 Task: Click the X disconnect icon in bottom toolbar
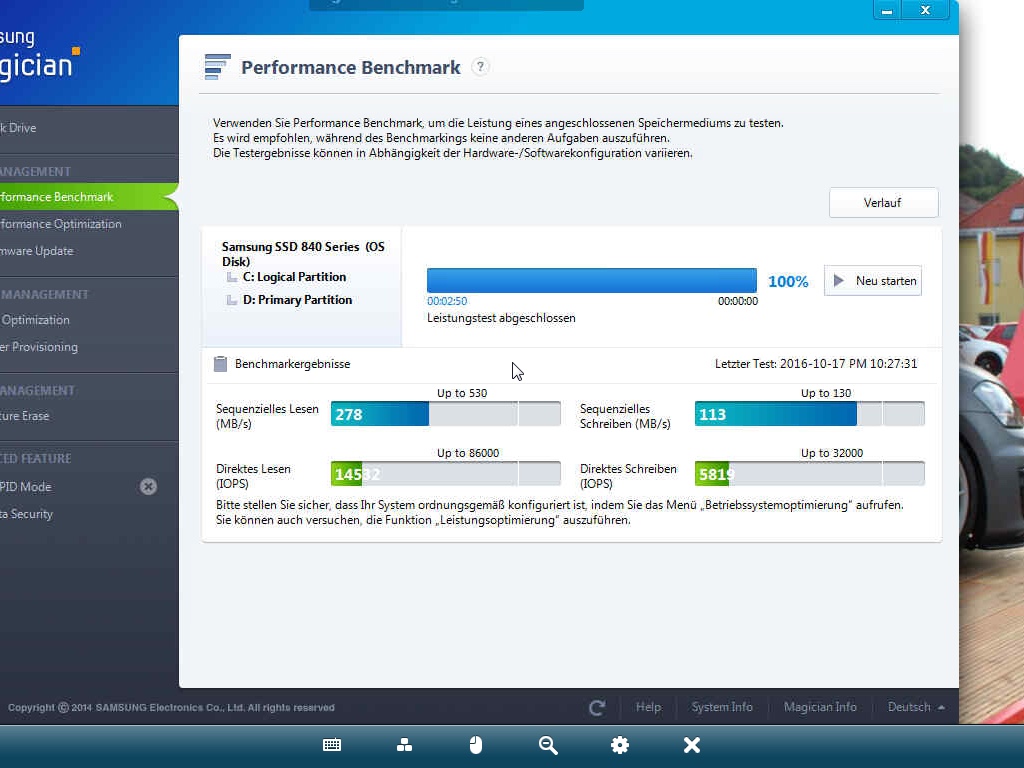pyautogui.click(x=692, y=745)
